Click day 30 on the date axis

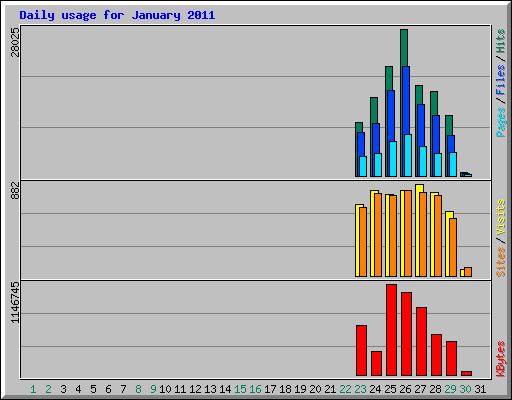point(465,389)
